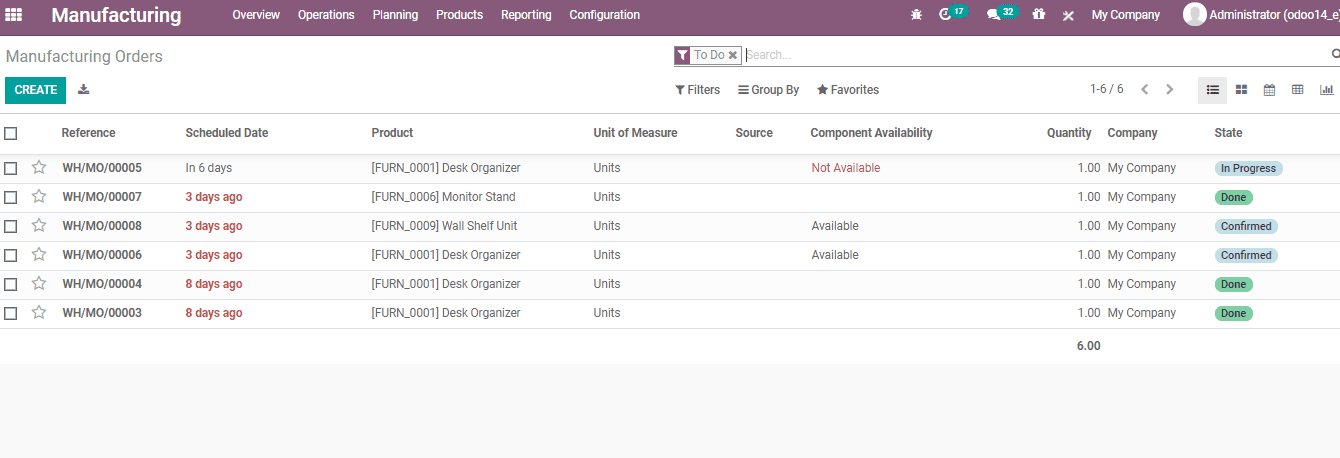The width and height of the screenshot is (1340, 458).
Task: Switch to calendar view
Action: (1269, 90)
